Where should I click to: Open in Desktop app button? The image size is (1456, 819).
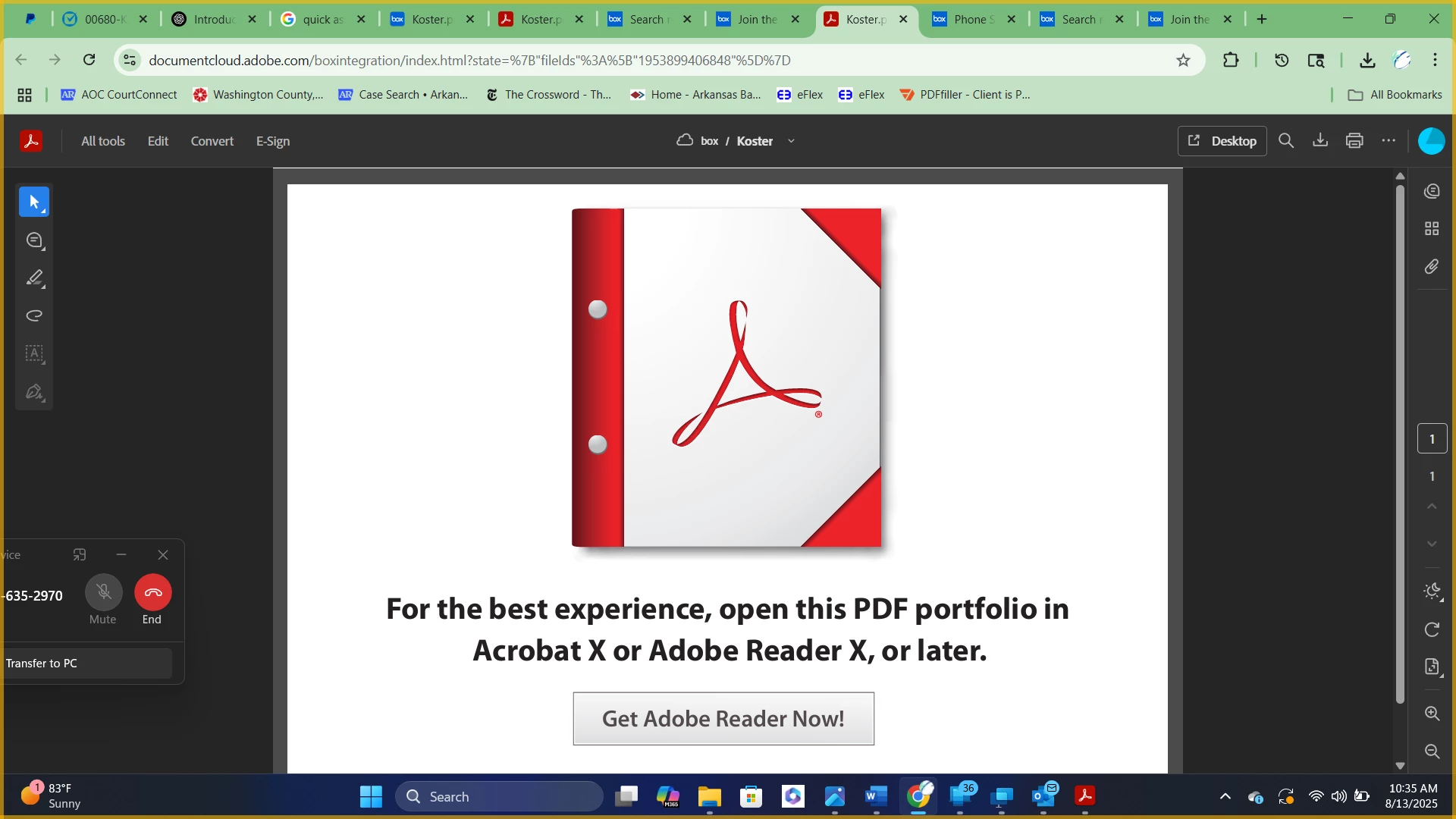coord(1222,141)
